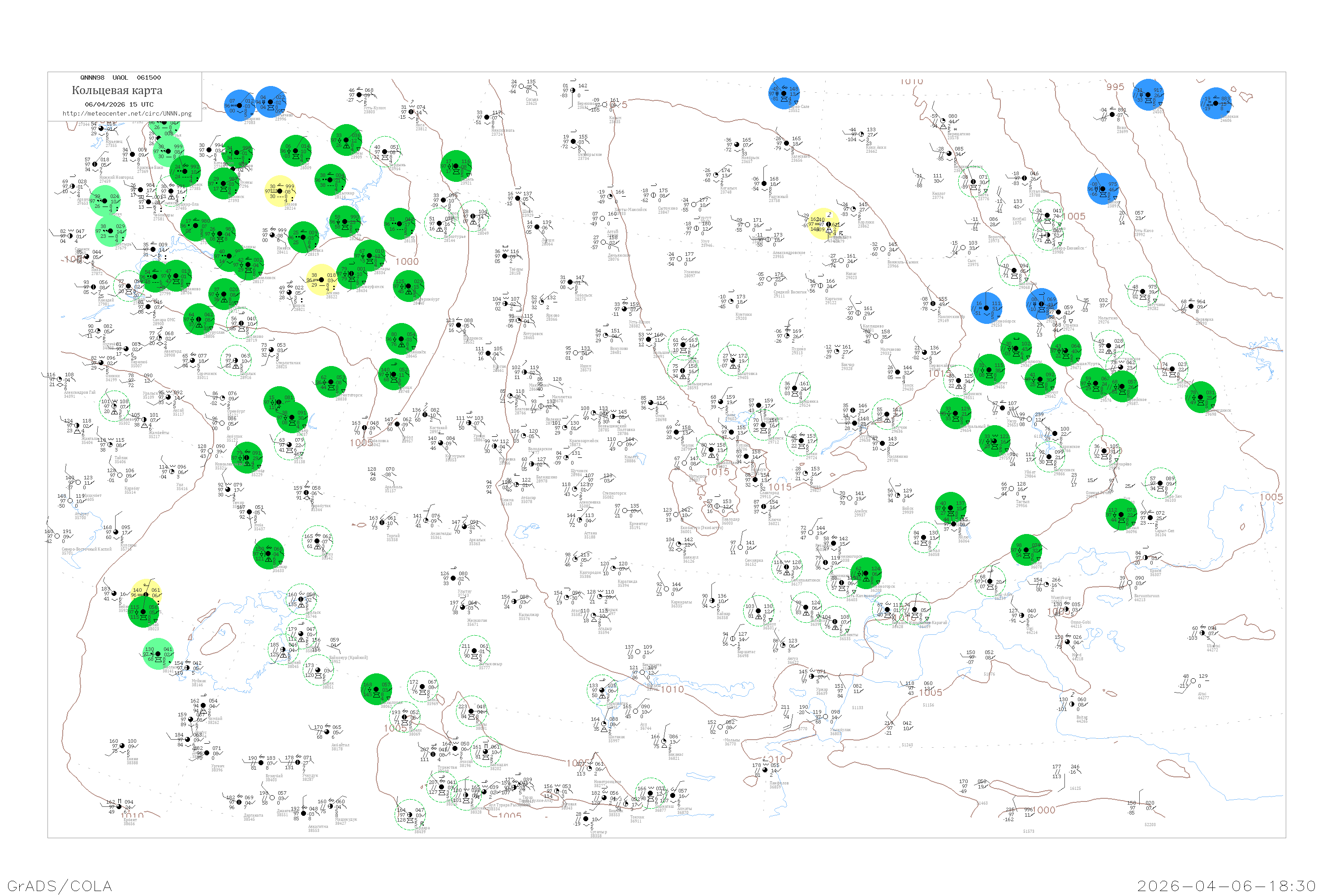Select the green Шалкар 35633 station marker

pyautogui.click(x=268, y=553)
